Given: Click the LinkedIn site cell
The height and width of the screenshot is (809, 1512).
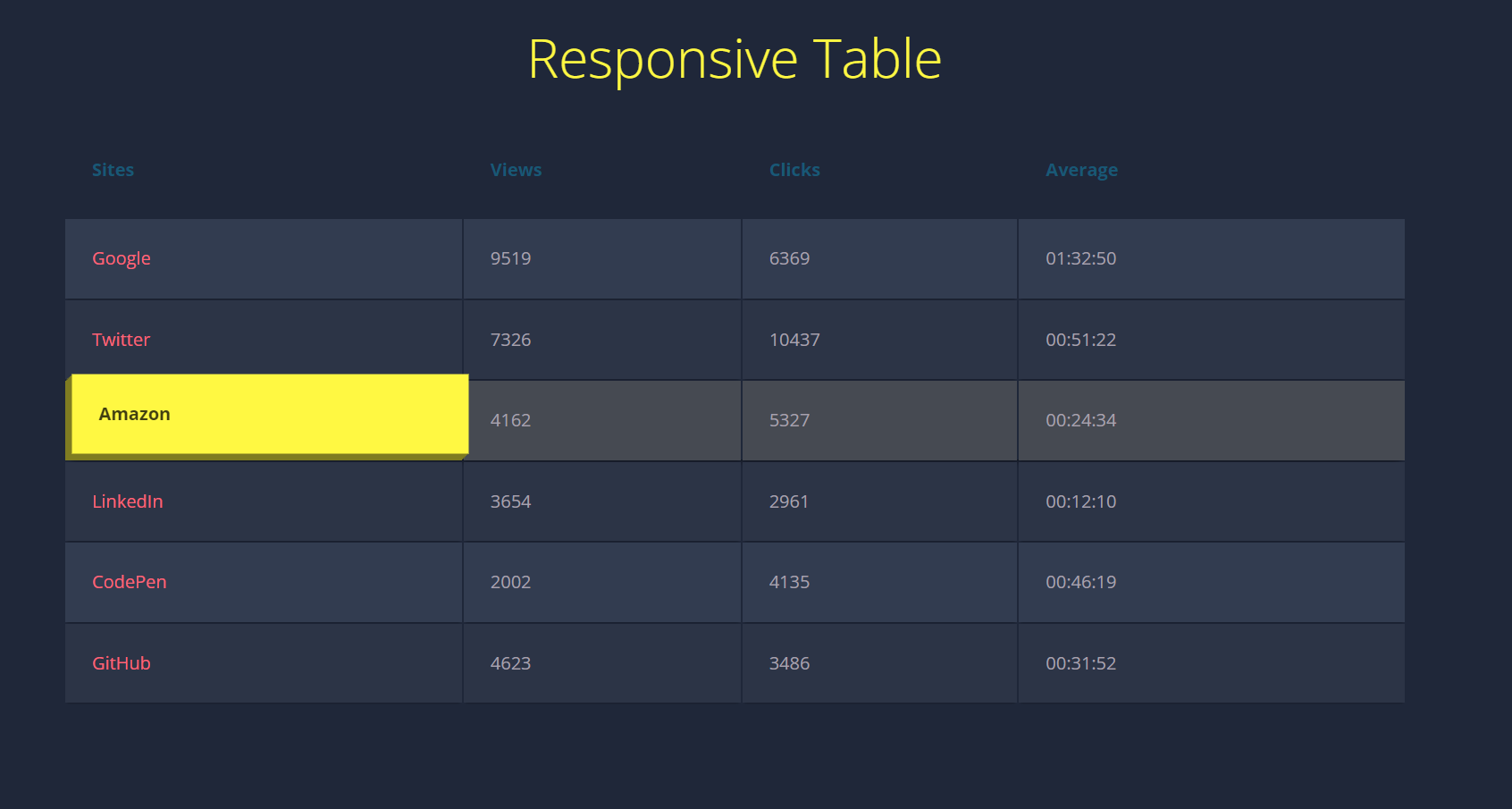Looking at the screenshot, I should tap(264, 501).
